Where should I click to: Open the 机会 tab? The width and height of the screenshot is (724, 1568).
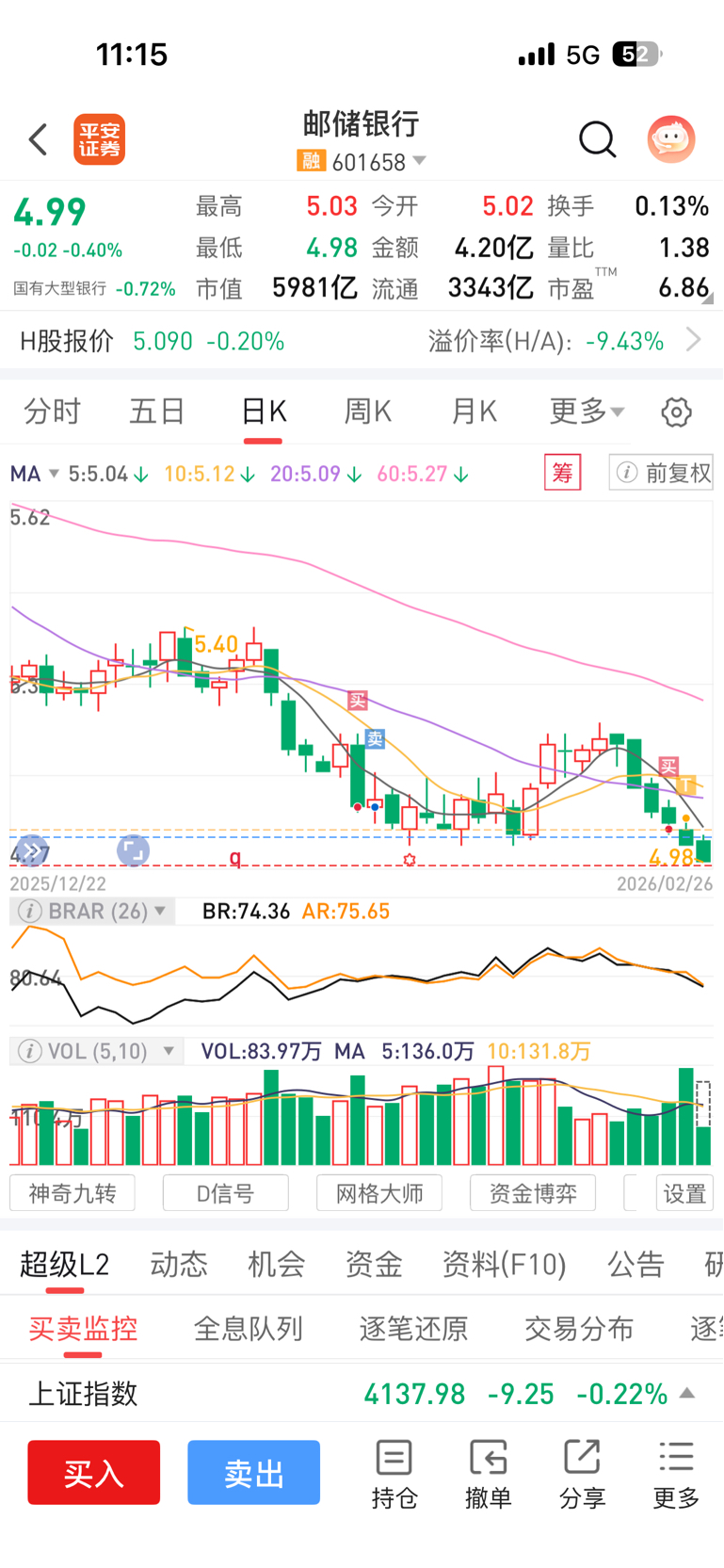click(276, 1264)
